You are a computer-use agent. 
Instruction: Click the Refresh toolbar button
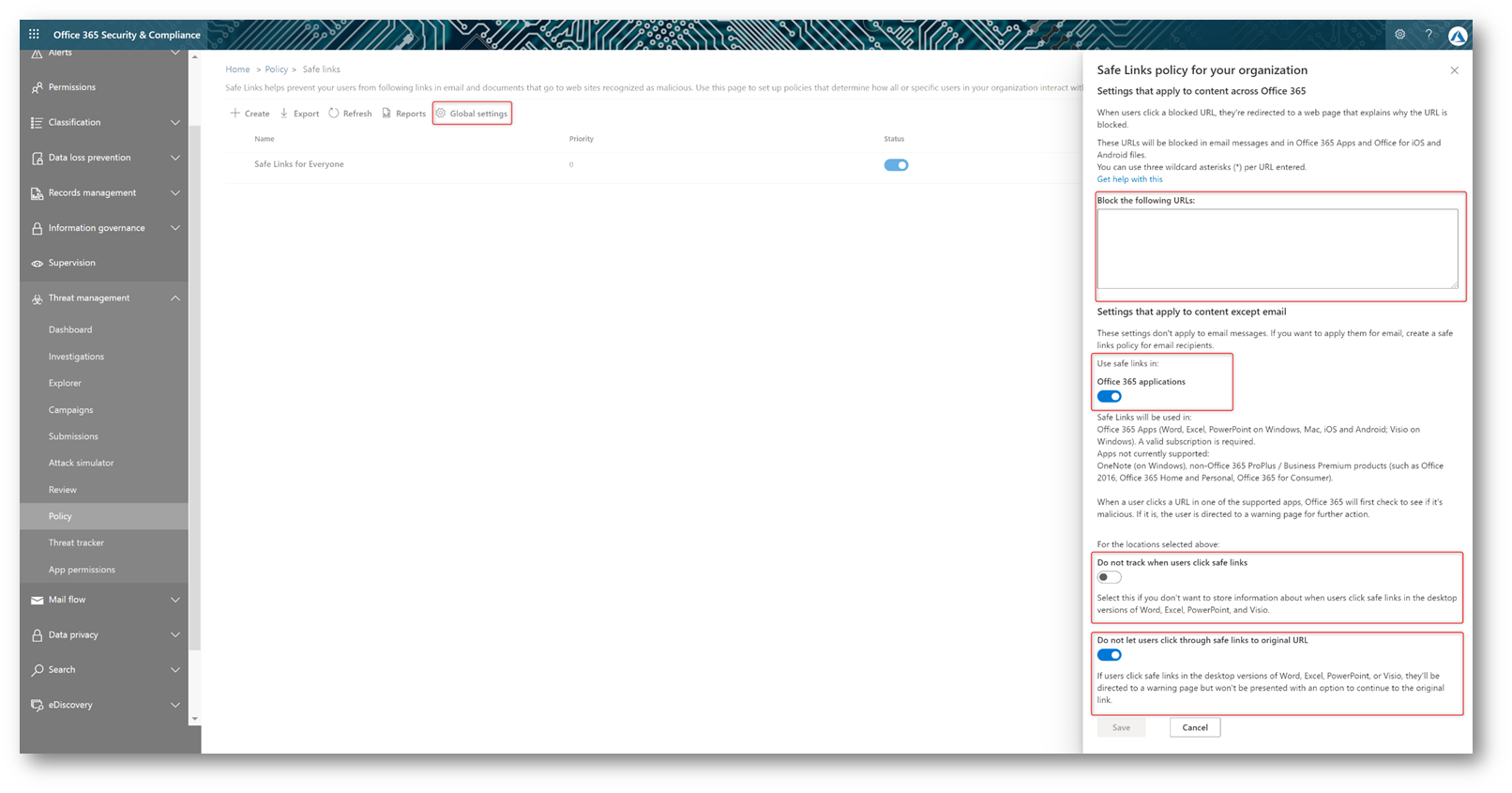tap(350, 114)
